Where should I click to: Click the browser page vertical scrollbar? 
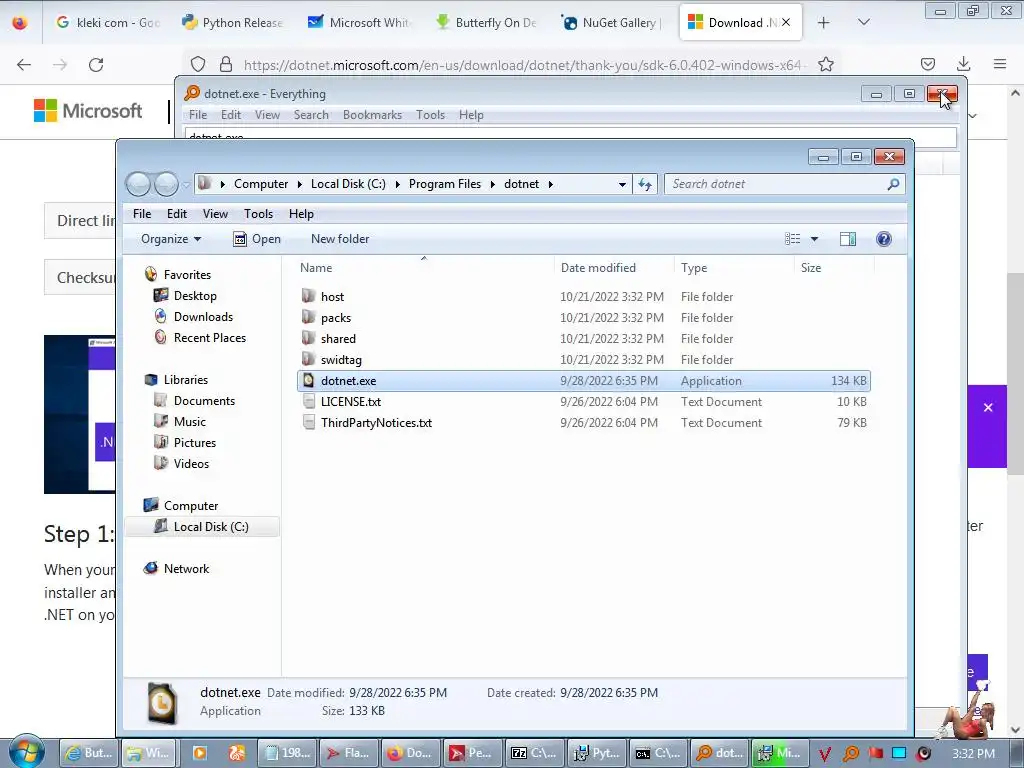(x=1015, y=372)
